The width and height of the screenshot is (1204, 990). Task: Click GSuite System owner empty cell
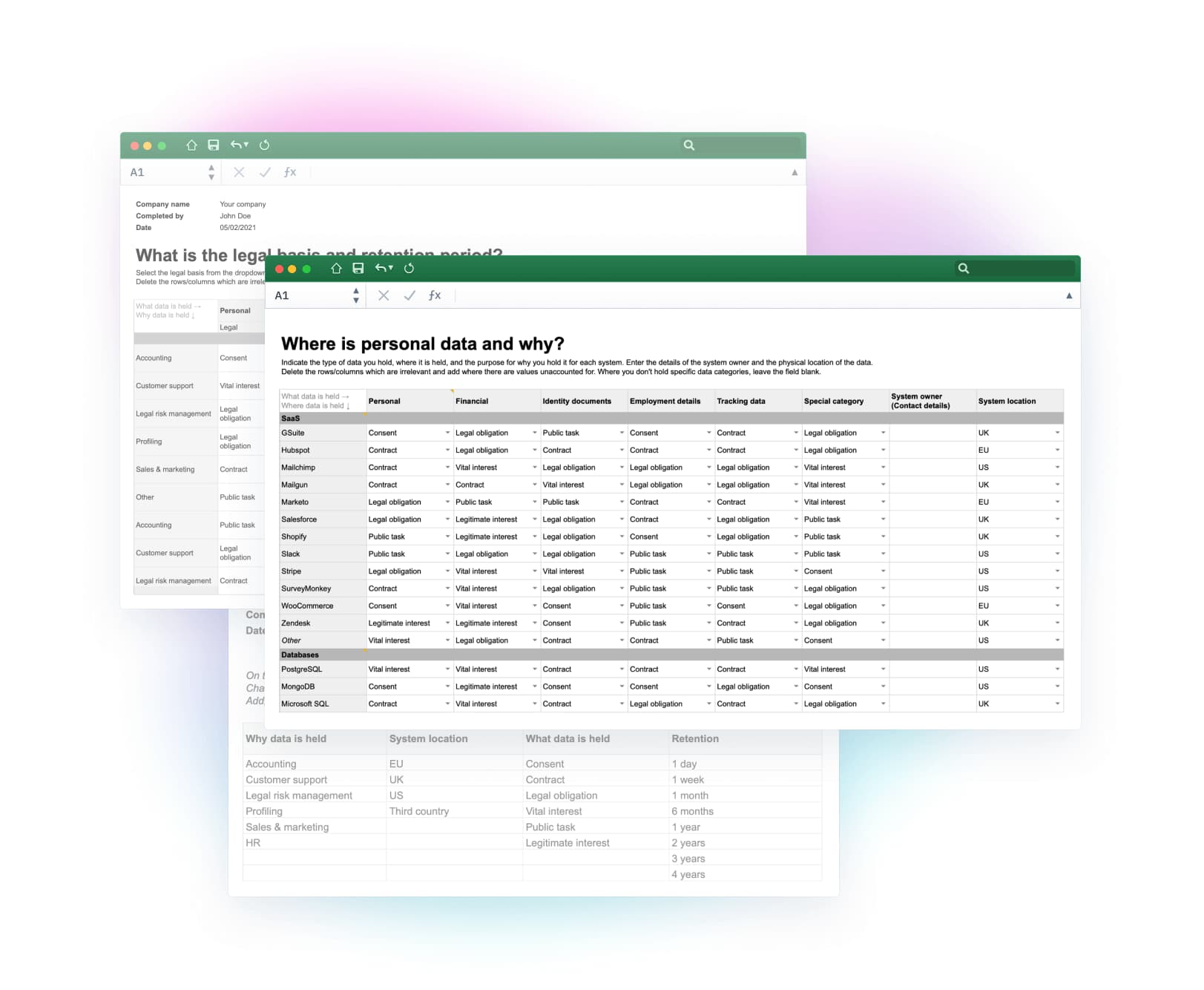pos(932,433)
